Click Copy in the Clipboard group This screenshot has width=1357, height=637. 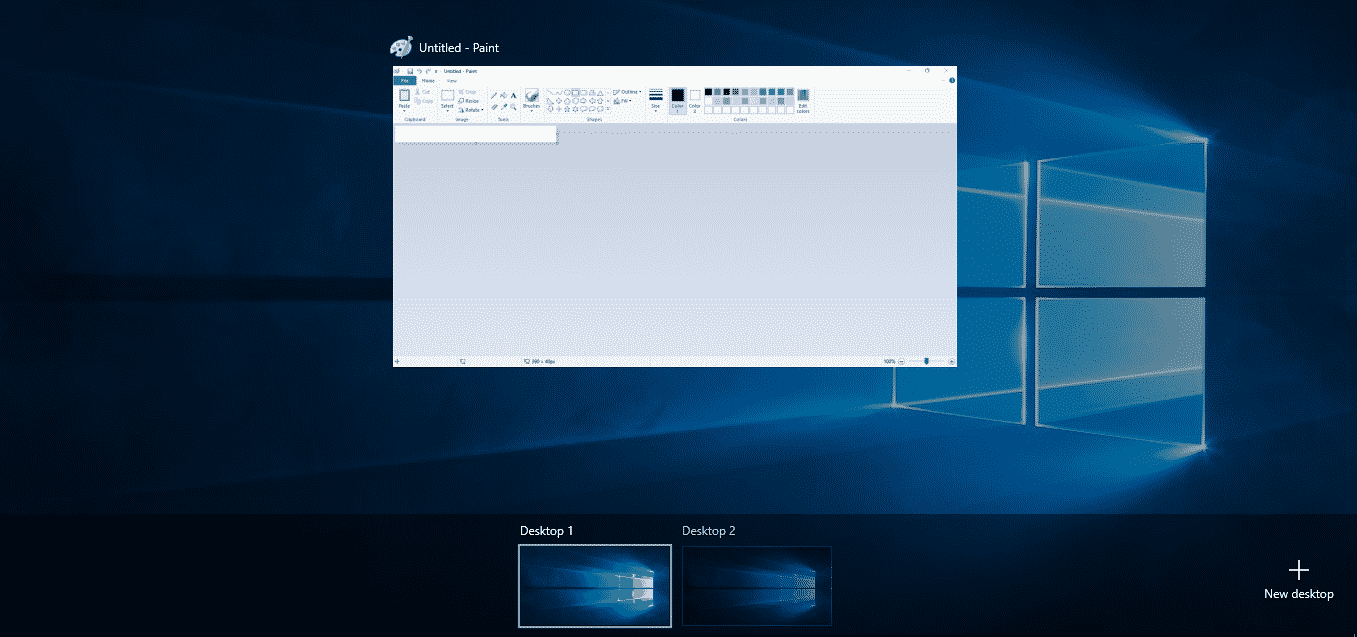point(423,101)
